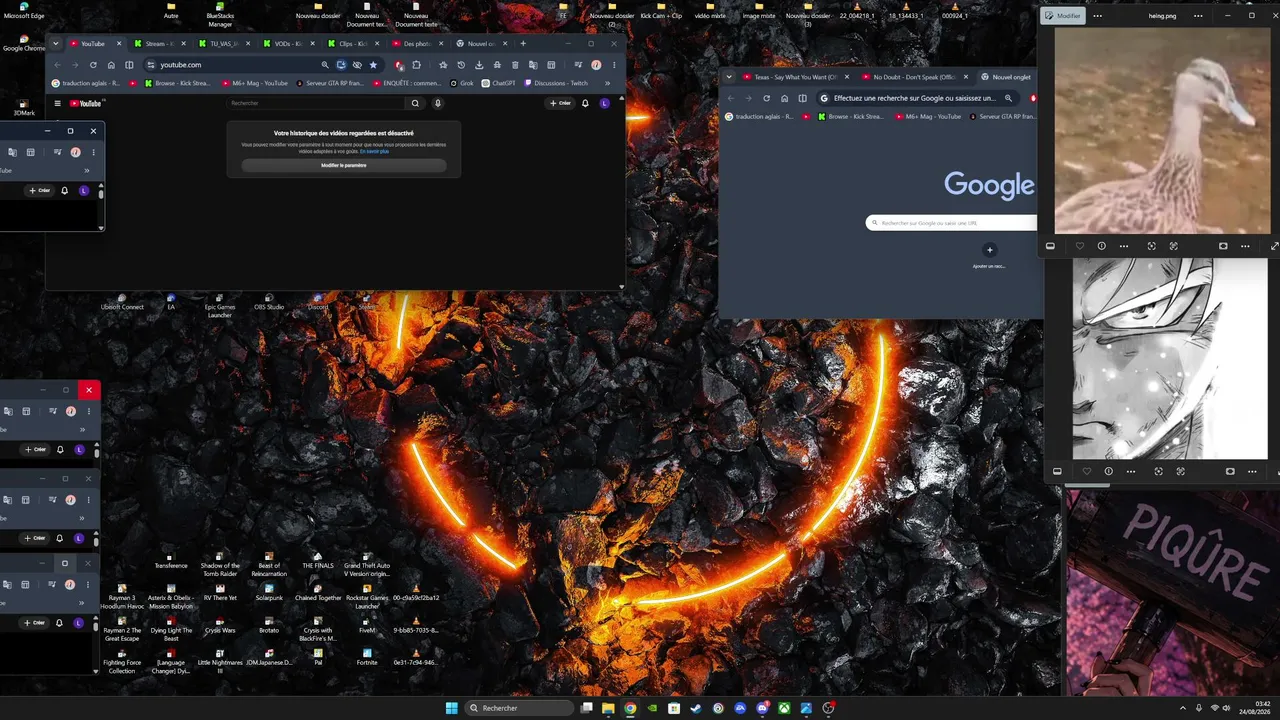The height and width of the screenshot is (720, 1280).
Task: Open File Explorer from the taskbar
Action: click(x=608, y=708)
